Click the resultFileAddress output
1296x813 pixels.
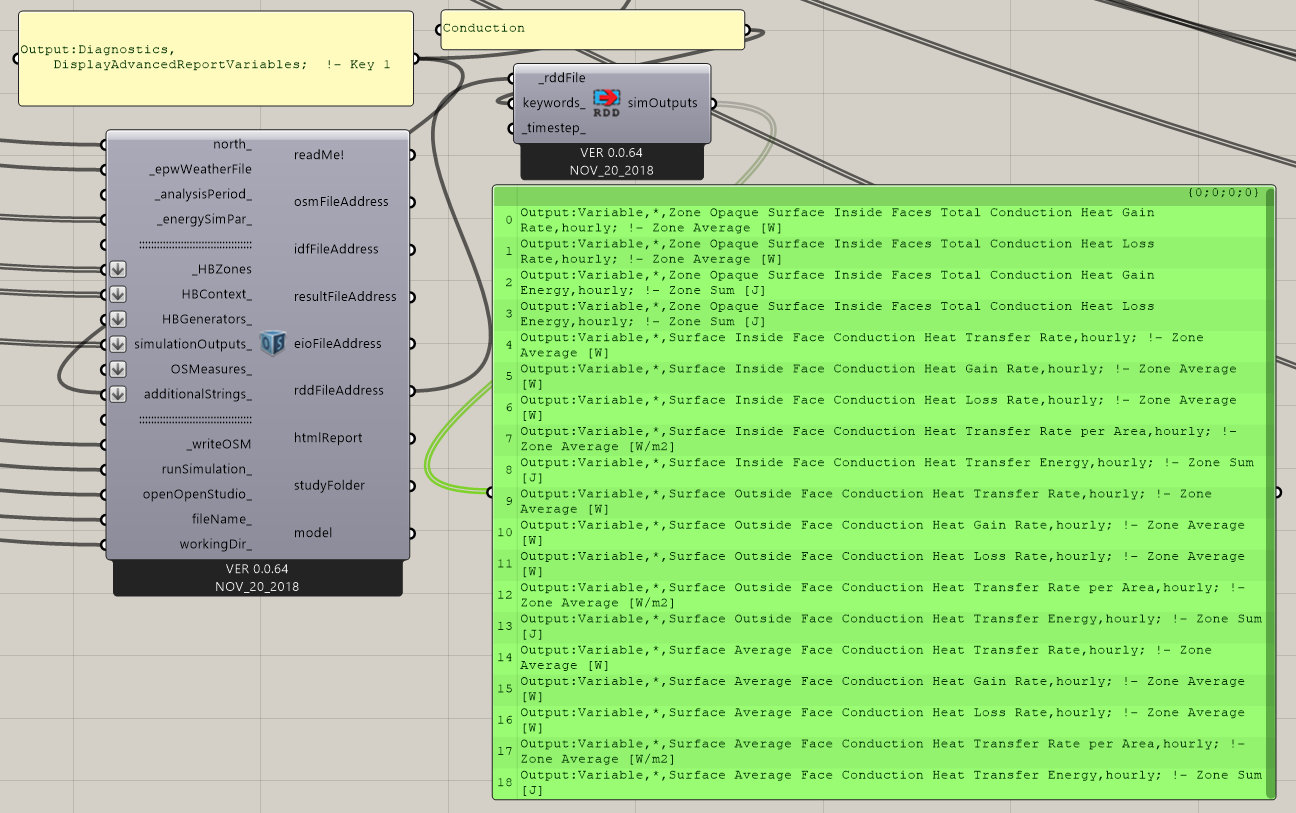point(345,296)
